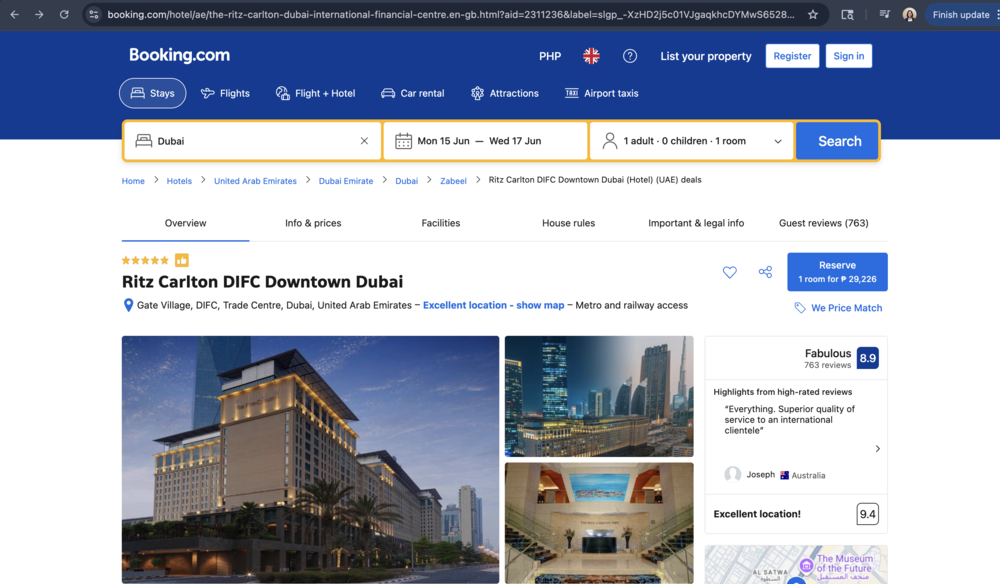Image resolution: width=1000 pixels, height=584 pixels.
Task: Open customer help question mark icon
Action: tap(629, 56)
